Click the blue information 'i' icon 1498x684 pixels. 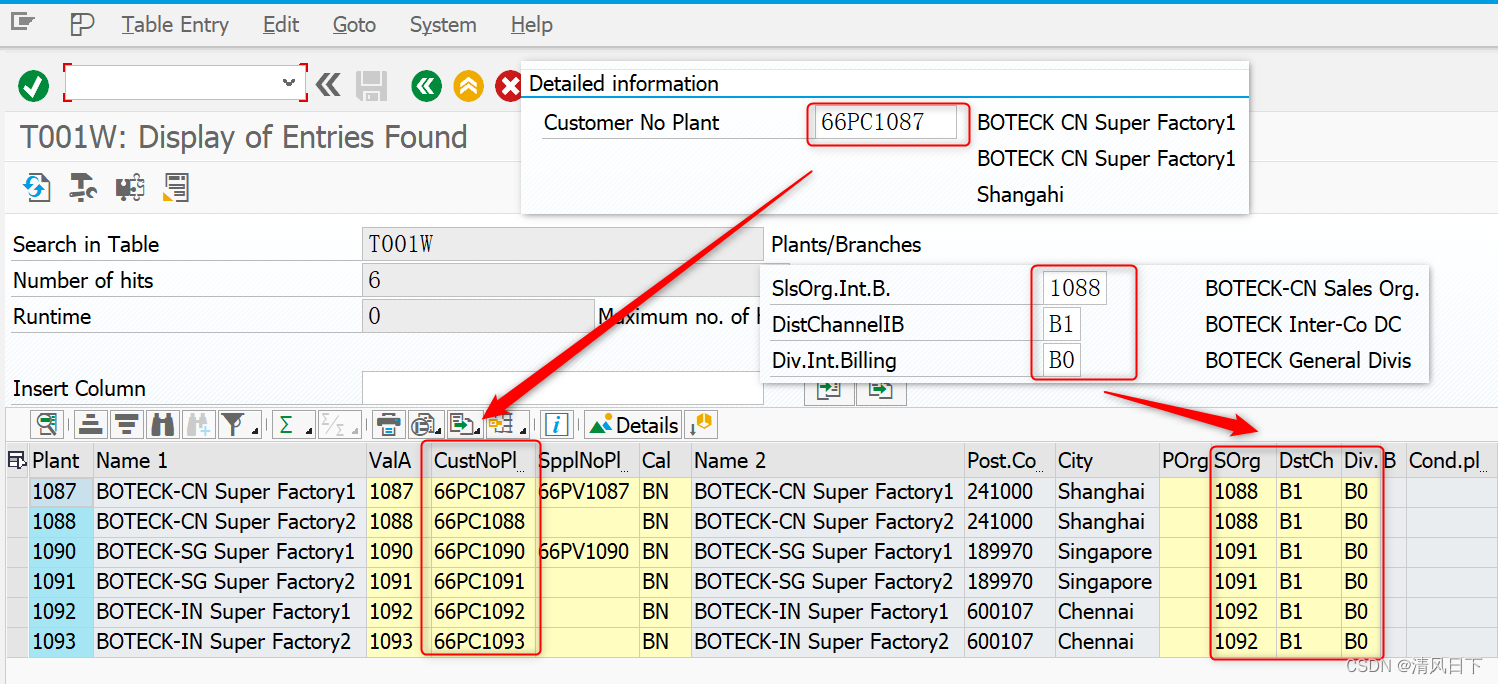pos(557,425)
